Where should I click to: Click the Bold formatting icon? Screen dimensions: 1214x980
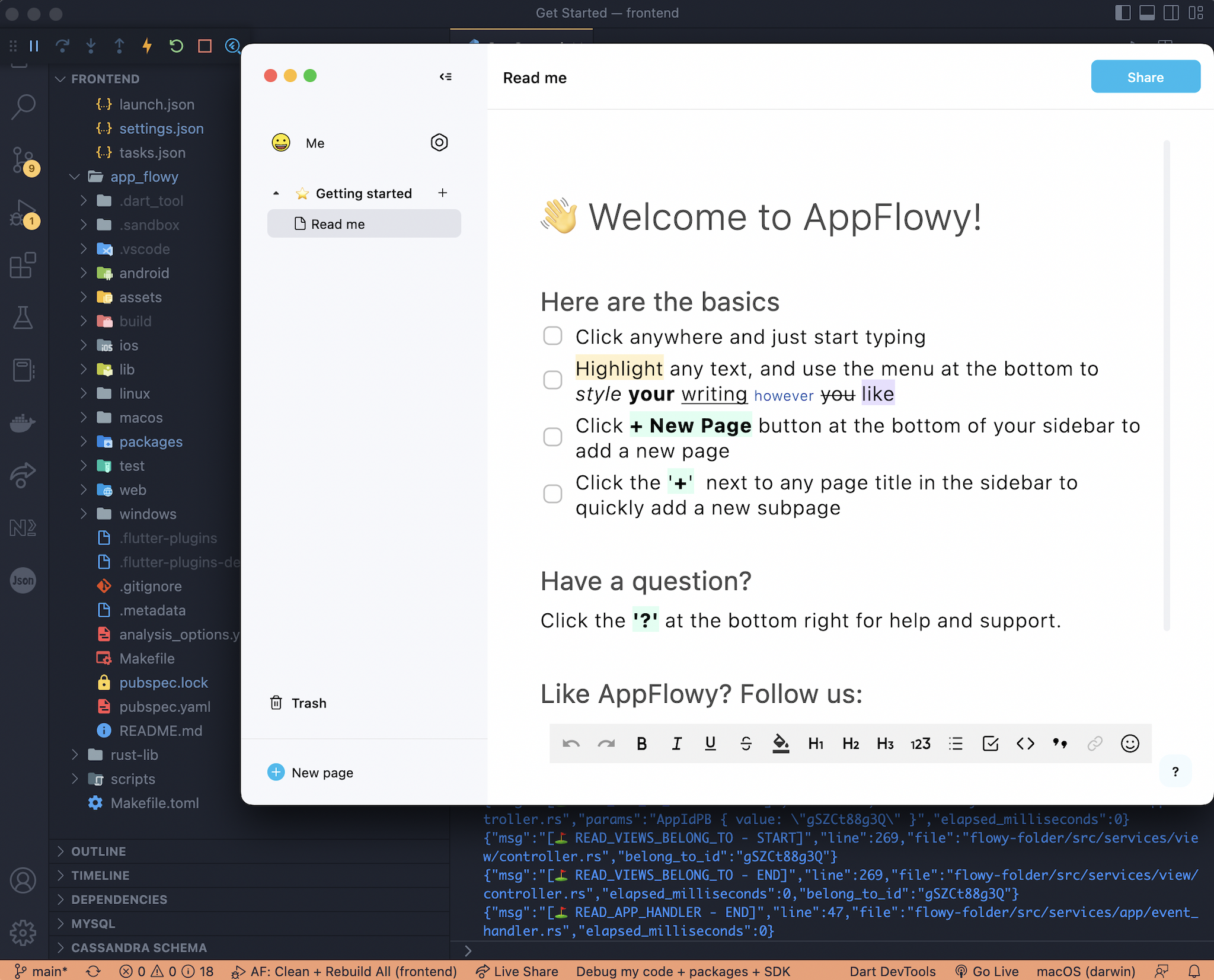pyautogui.click(x=640, y=744)
